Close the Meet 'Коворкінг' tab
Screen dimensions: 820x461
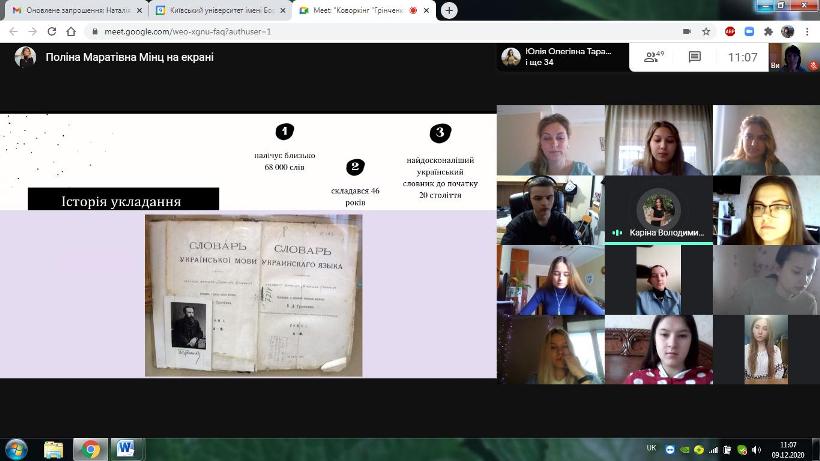click(426, 10)
